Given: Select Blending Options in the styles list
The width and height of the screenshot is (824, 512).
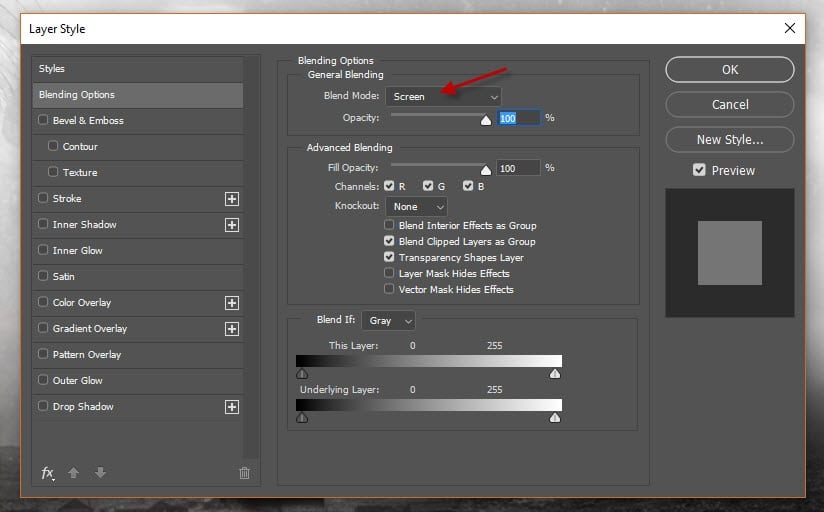Looking at the screenshot, I should (137, 95).
